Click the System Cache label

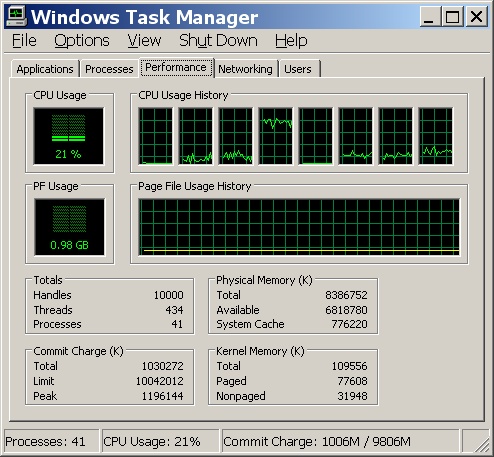[x=250, y=324]
